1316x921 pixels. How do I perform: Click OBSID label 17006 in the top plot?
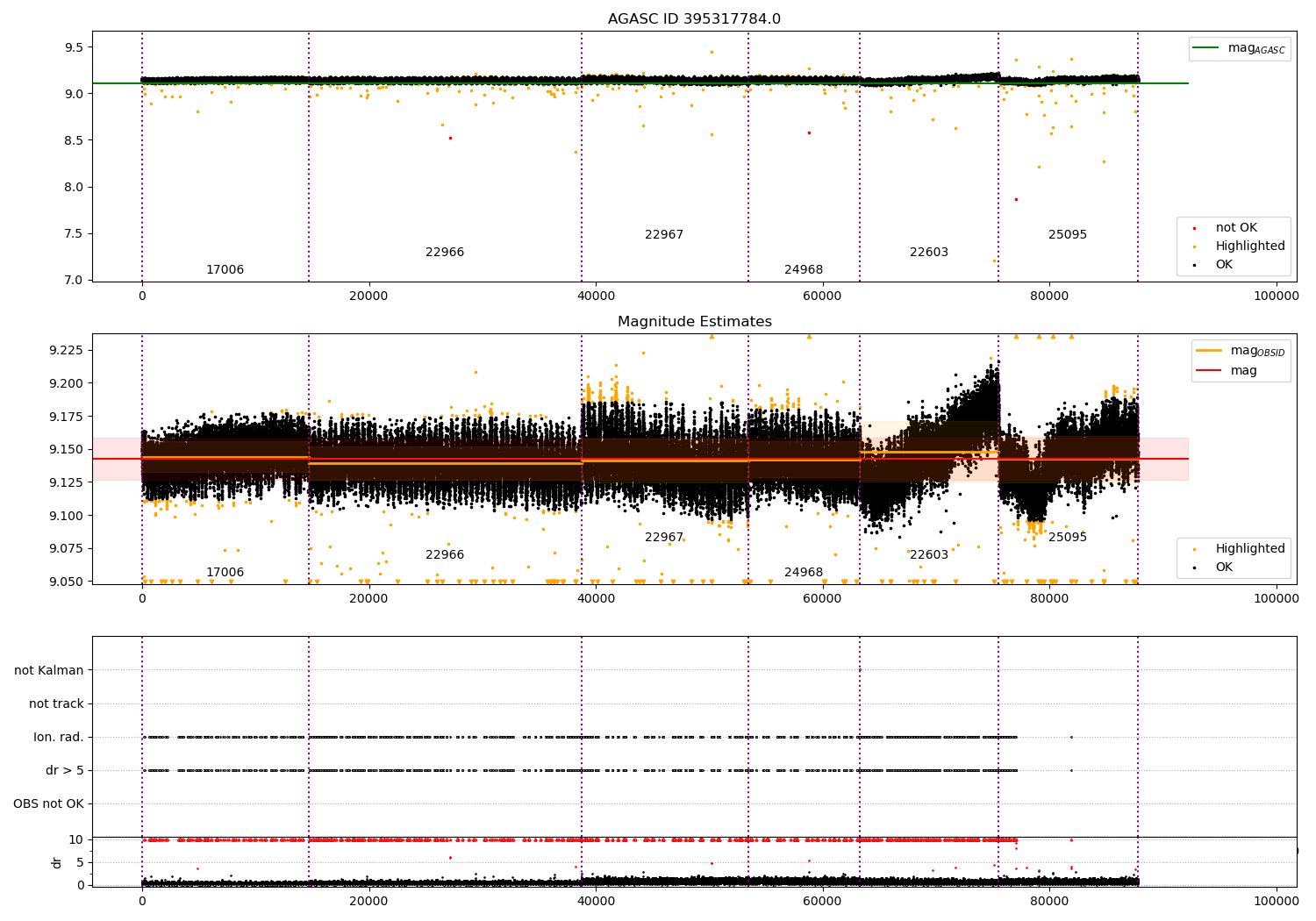coord(225,270)
